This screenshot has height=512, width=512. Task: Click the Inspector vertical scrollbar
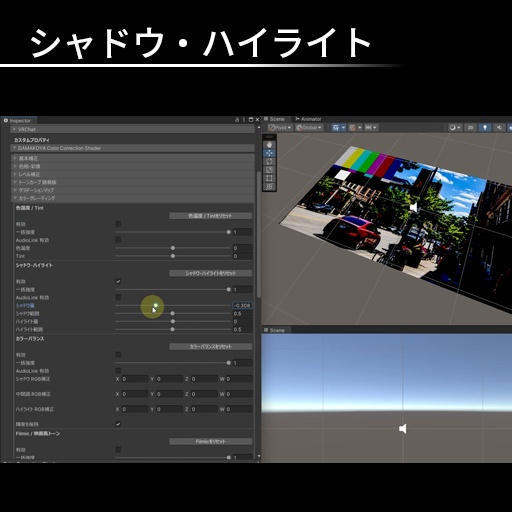(259, 235)
